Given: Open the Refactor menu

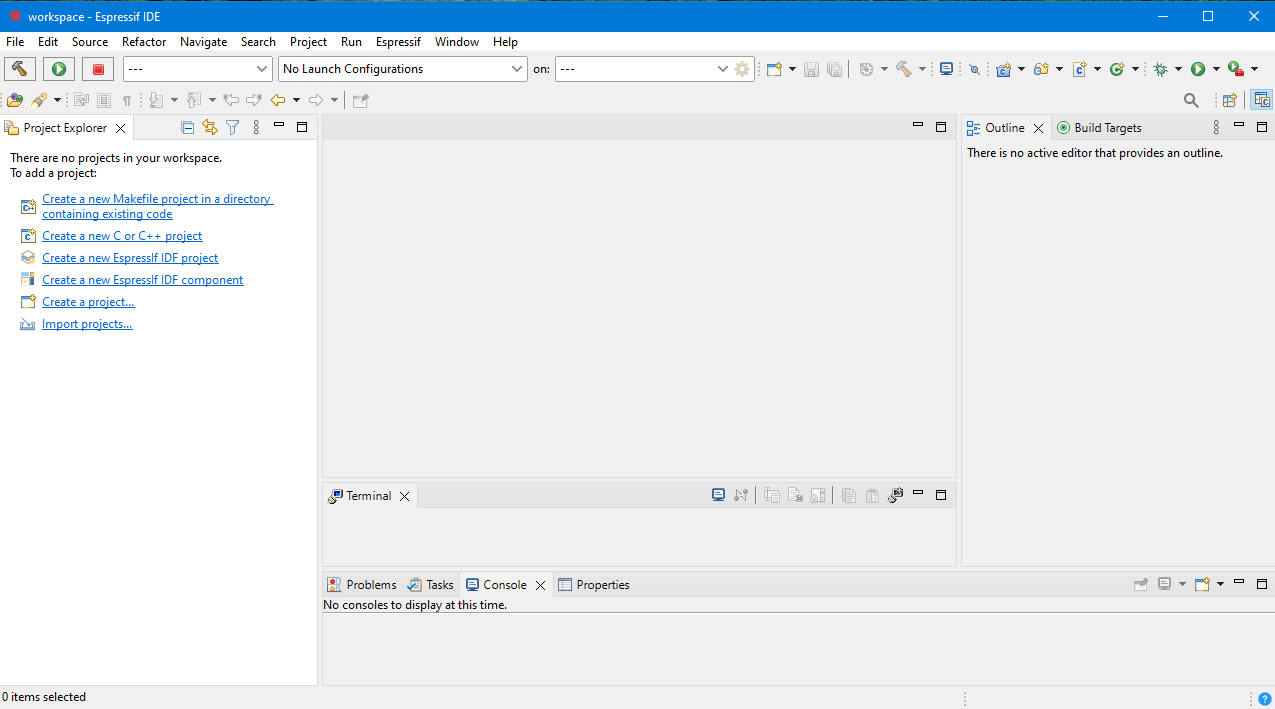Looking at the screenshot, I should (144, 42).
